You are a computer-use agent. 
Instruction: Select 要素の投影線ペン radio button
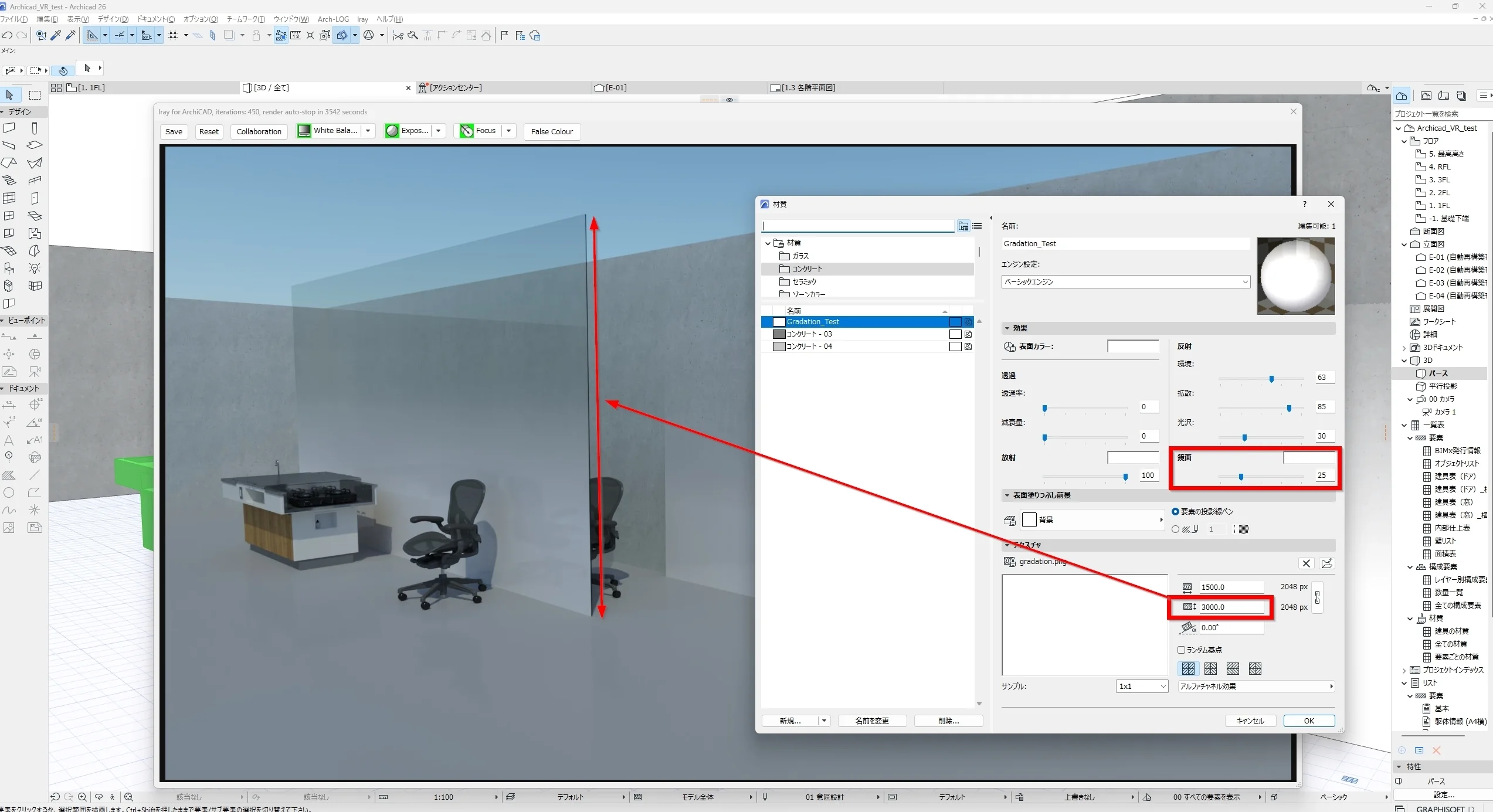(1175, 511)
